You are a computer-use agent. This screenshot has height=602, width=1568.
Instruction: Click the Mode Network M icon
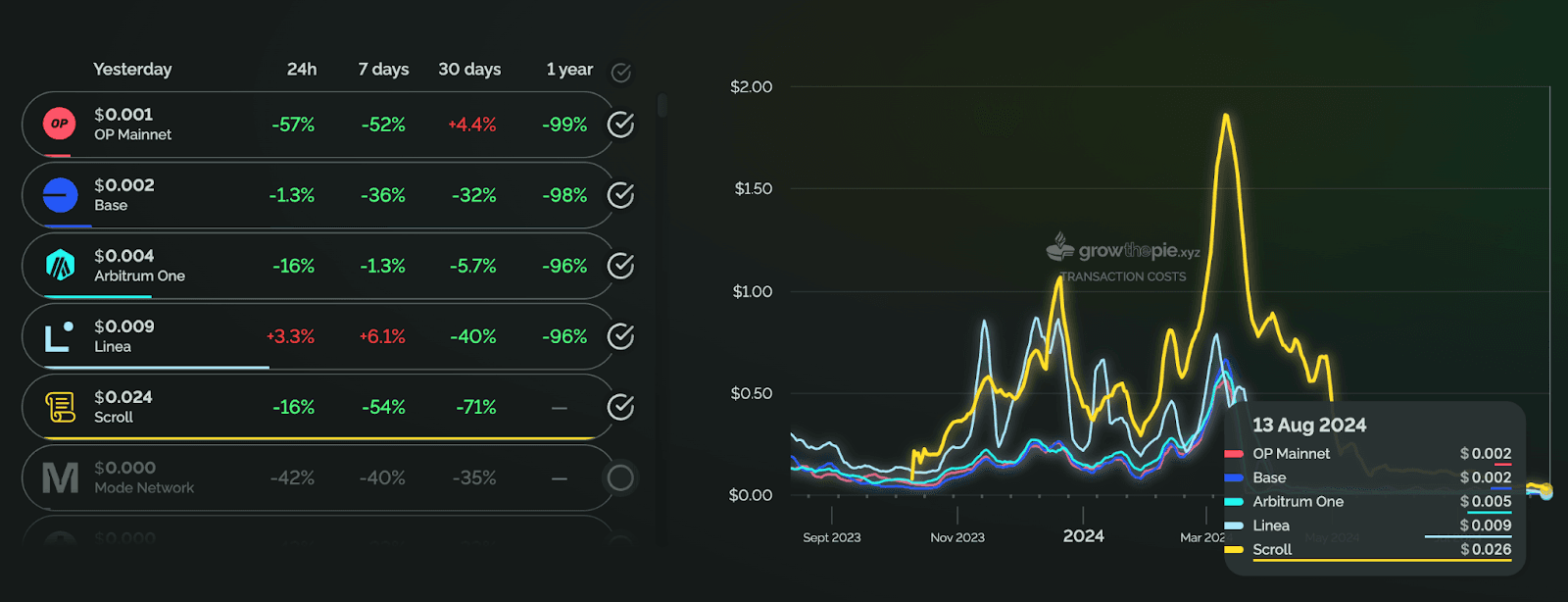[60, 478]
